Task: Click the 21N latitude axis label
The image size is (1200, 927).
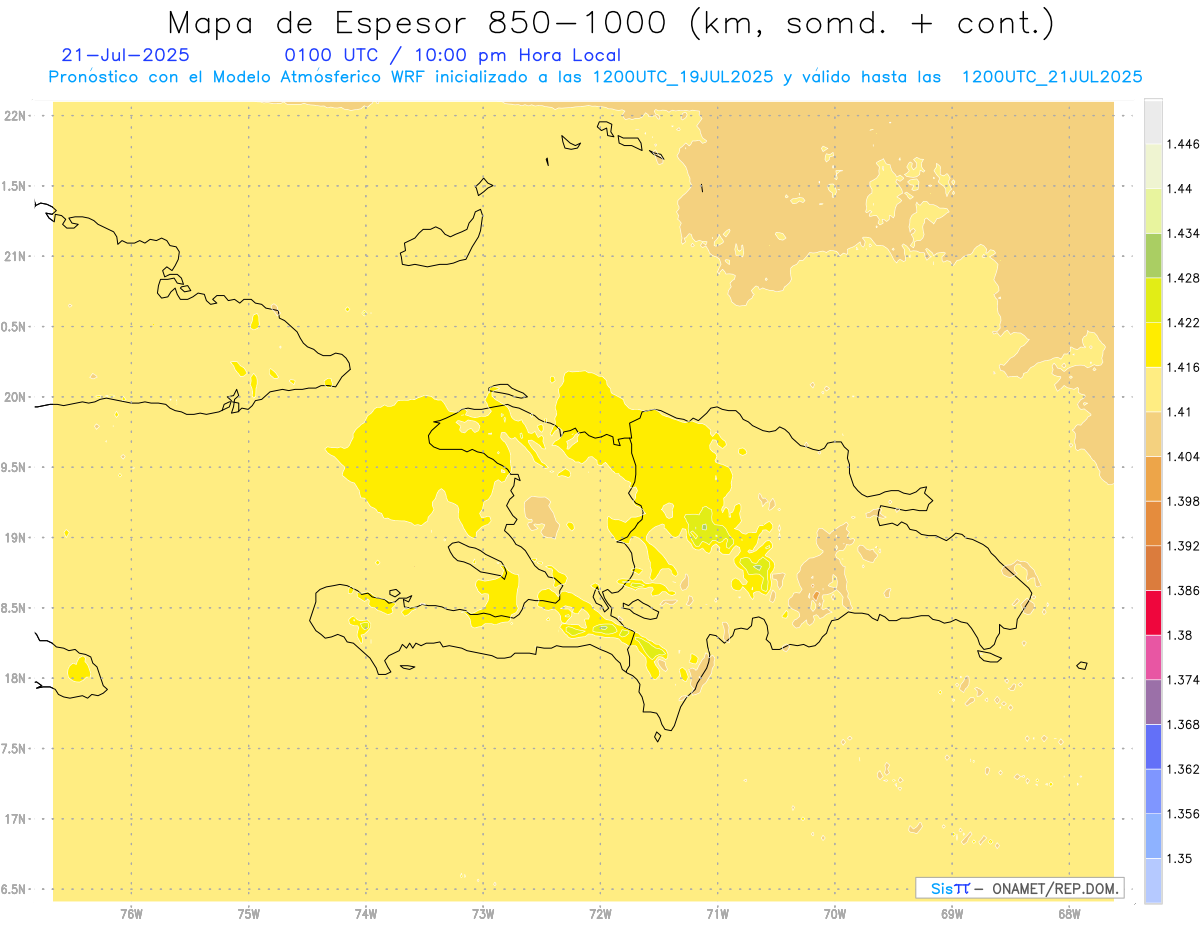Action: (x=15, y=257)
